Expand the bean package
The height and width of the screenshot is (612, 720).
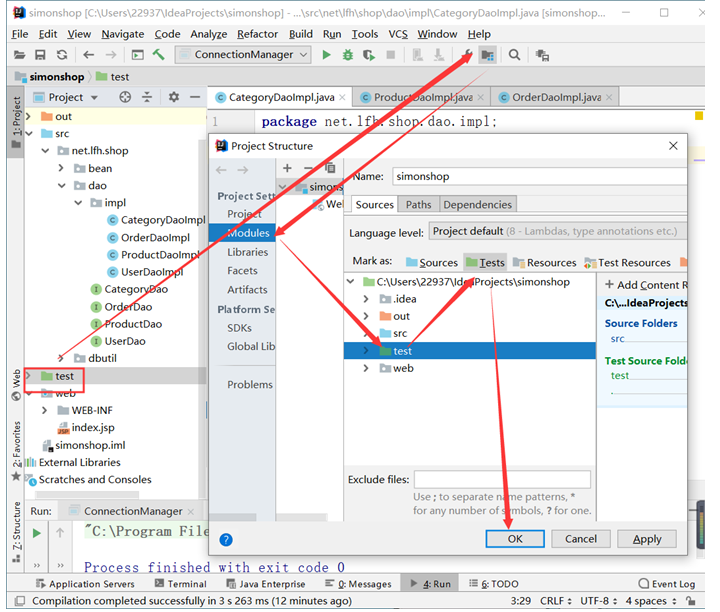(61, 168)
